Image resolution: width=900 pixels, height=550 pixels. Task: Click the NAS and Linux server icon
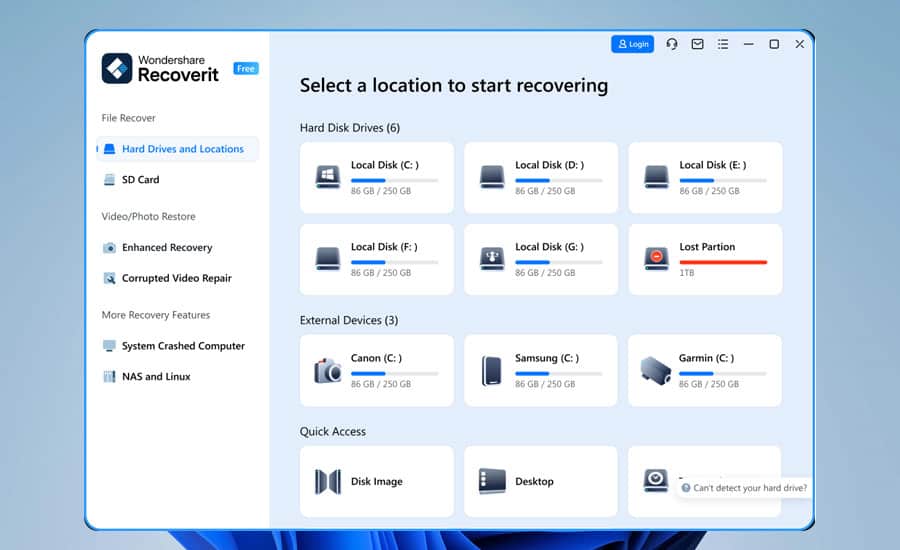click(x=109, y=377)
